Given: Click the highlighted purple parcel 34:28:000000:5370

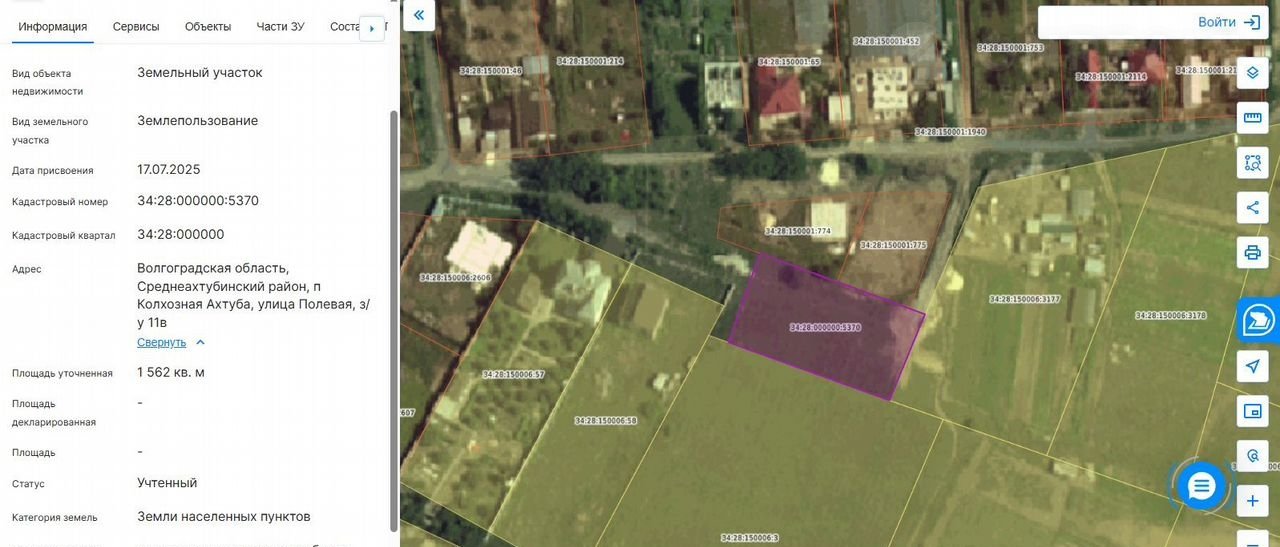Looking at the screenshot, I should tap(825, 327).
